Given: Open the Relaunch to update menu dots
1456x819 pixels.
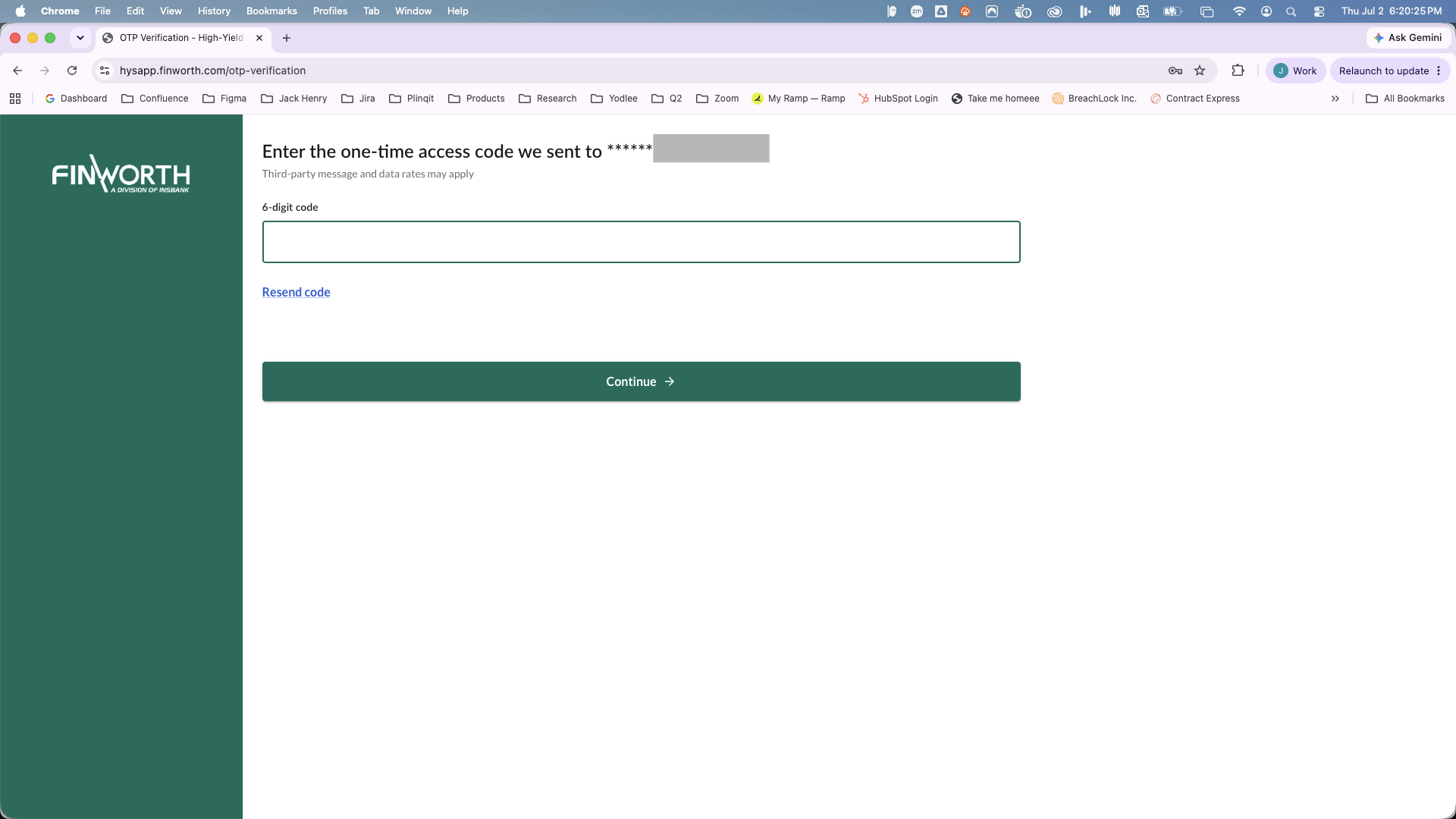Looking at the screenshot, I should coord(1439,71).
